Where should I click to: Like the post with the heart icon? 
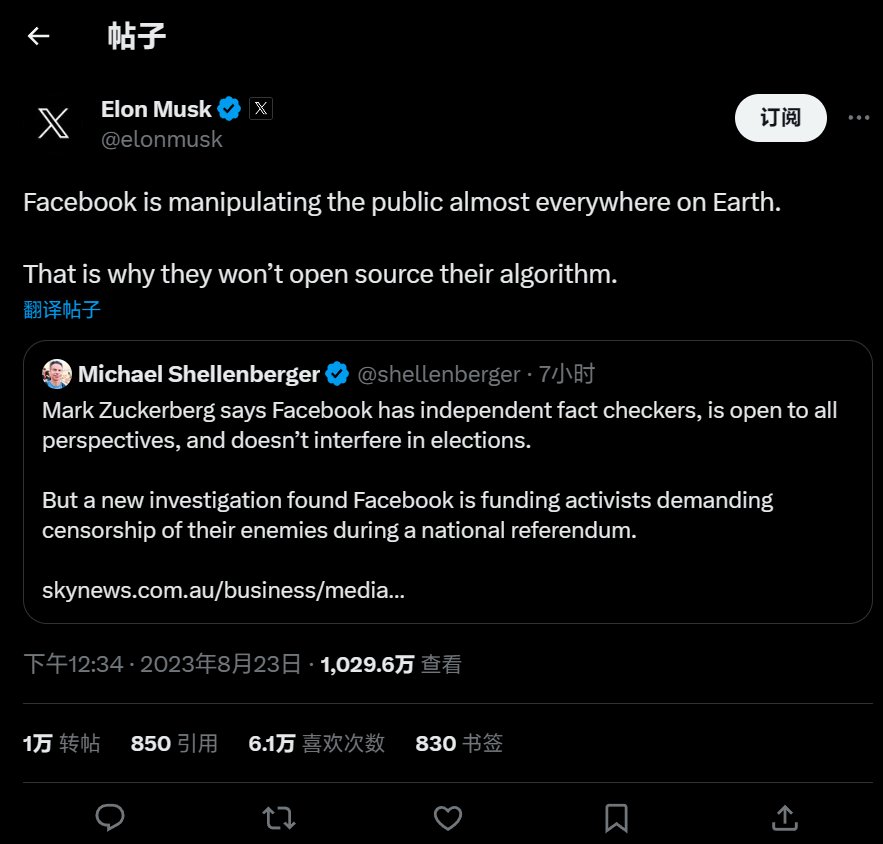447,818
